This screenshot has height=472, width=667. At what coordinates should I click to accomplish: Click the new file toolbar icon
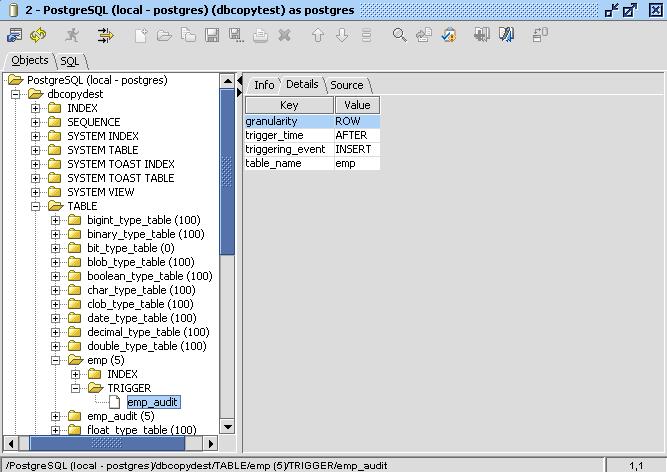click(141, 35)
